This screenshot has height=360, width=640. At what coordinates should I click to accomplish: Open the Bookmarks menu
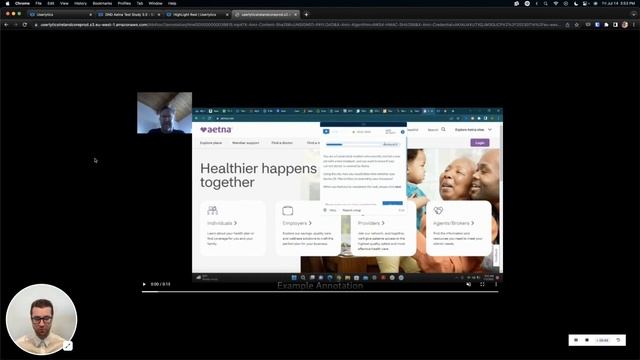102,3
